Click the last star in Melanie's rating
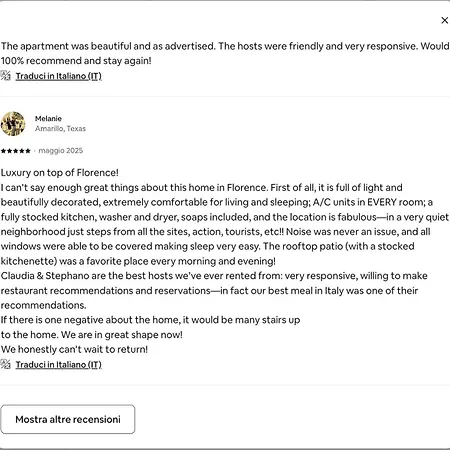 point(28,151)
